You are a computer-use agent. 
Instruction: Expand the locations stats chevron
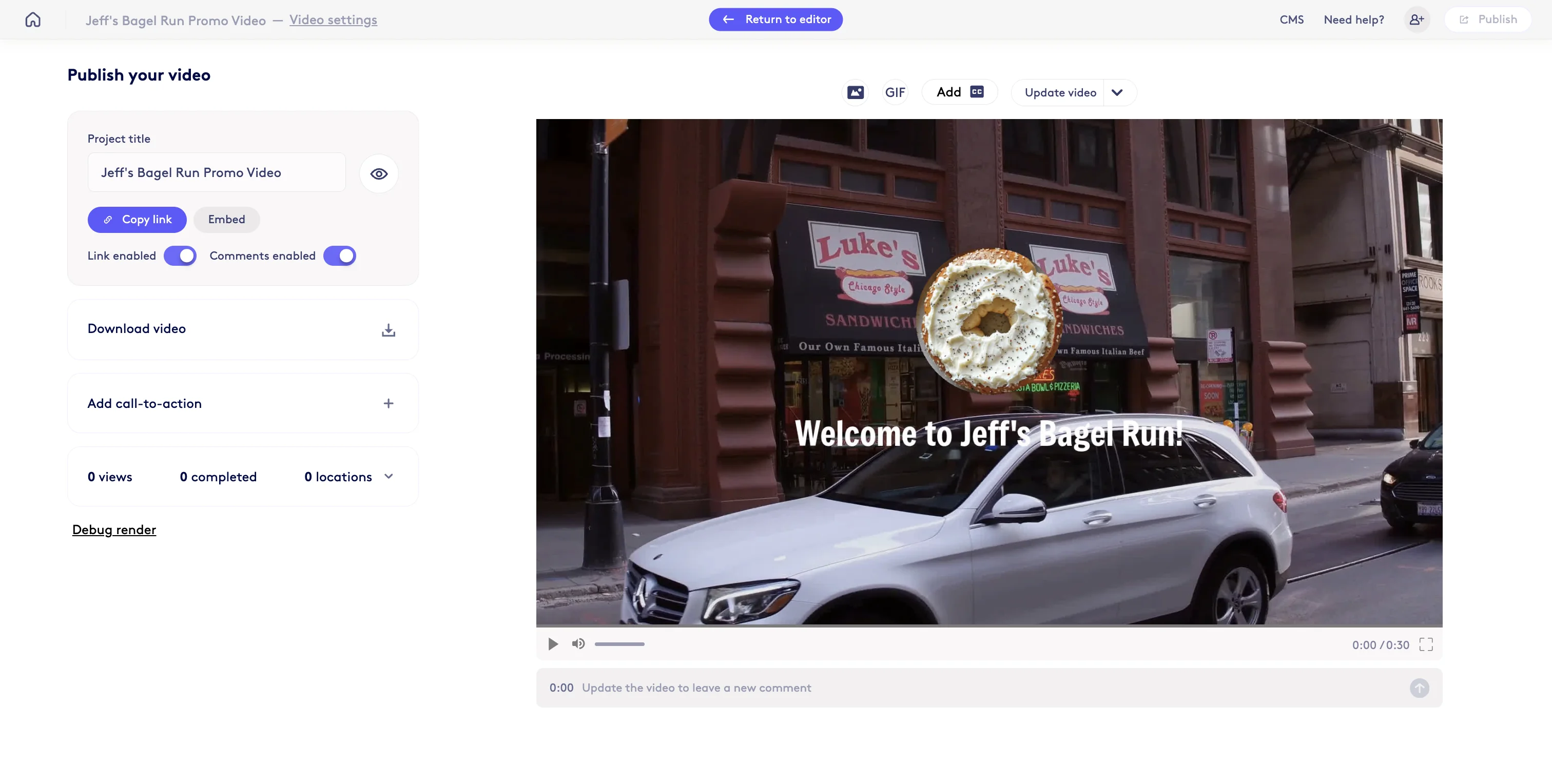point(389,476)
